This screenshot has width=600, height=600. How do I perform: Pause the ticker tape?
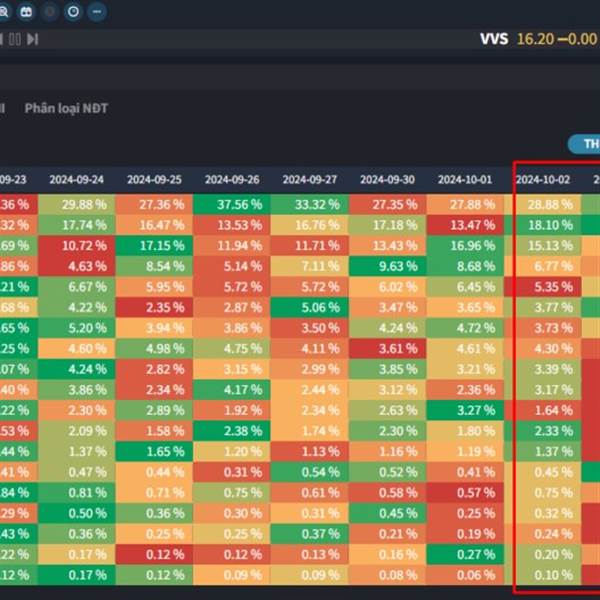point(15,39)
